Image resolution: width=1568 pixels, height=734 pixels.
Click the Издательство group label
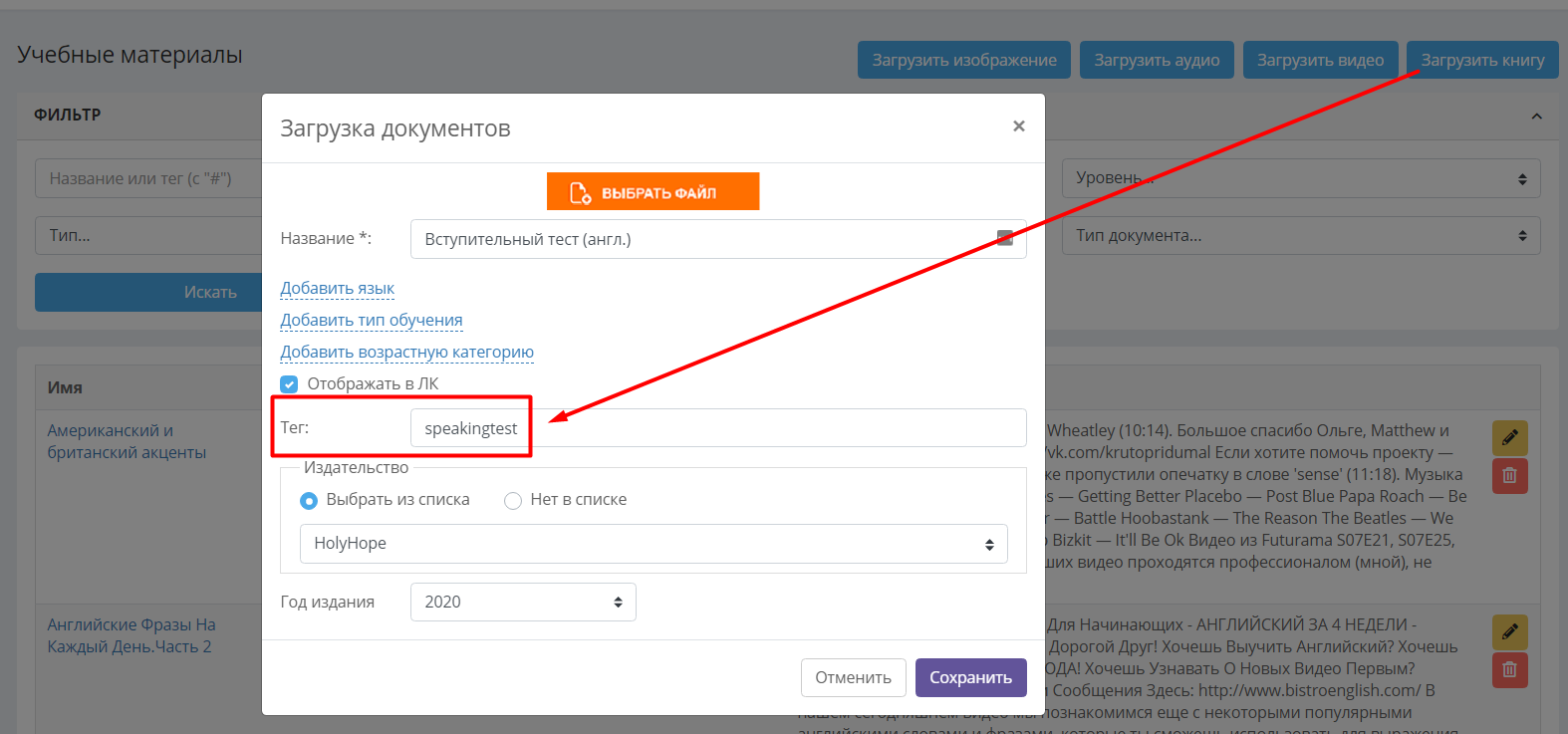pyautogui.click(x=356, y=467)
